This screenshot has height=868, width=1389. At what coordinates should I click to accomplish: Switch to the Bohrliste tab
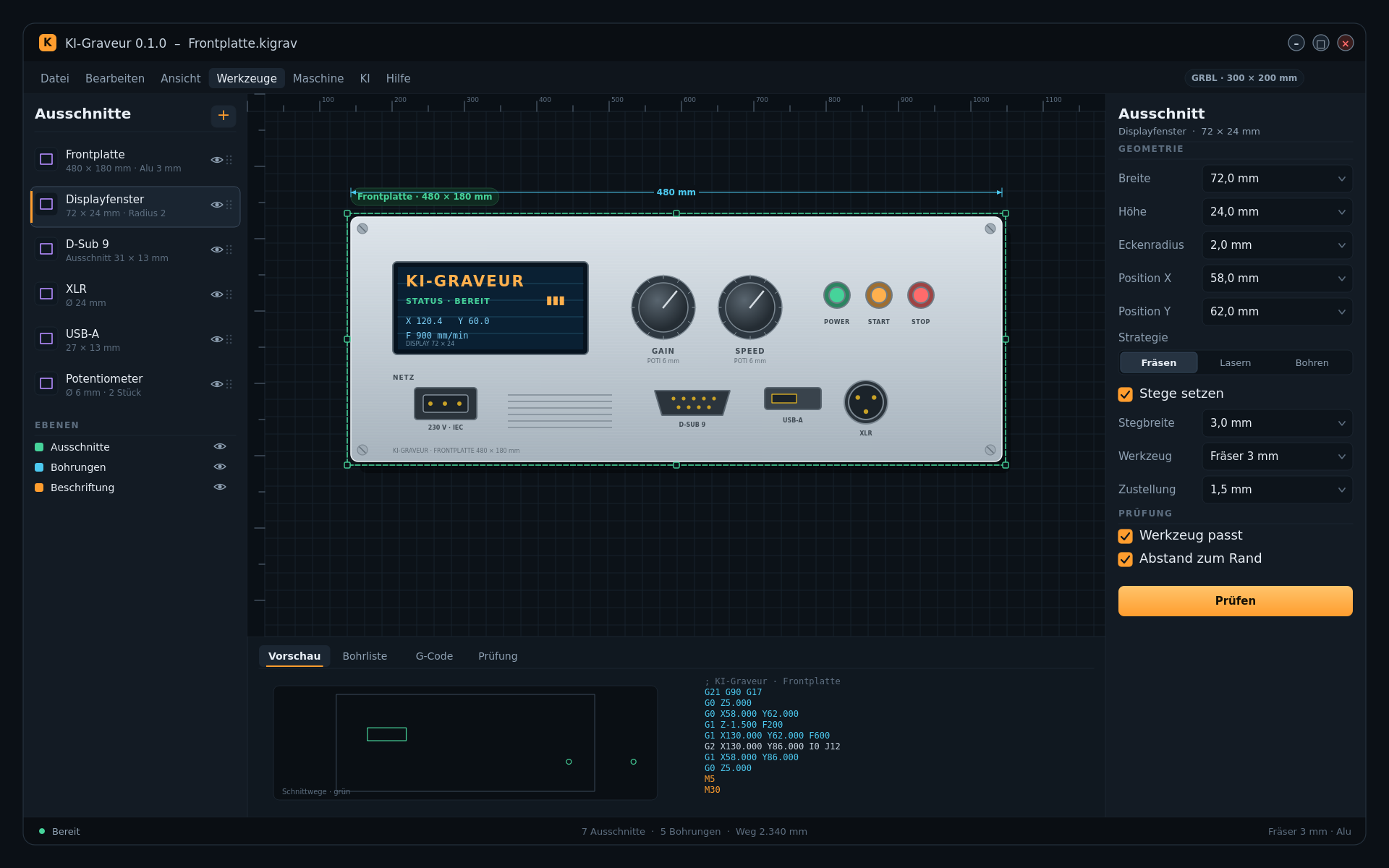tap(365, 656)
